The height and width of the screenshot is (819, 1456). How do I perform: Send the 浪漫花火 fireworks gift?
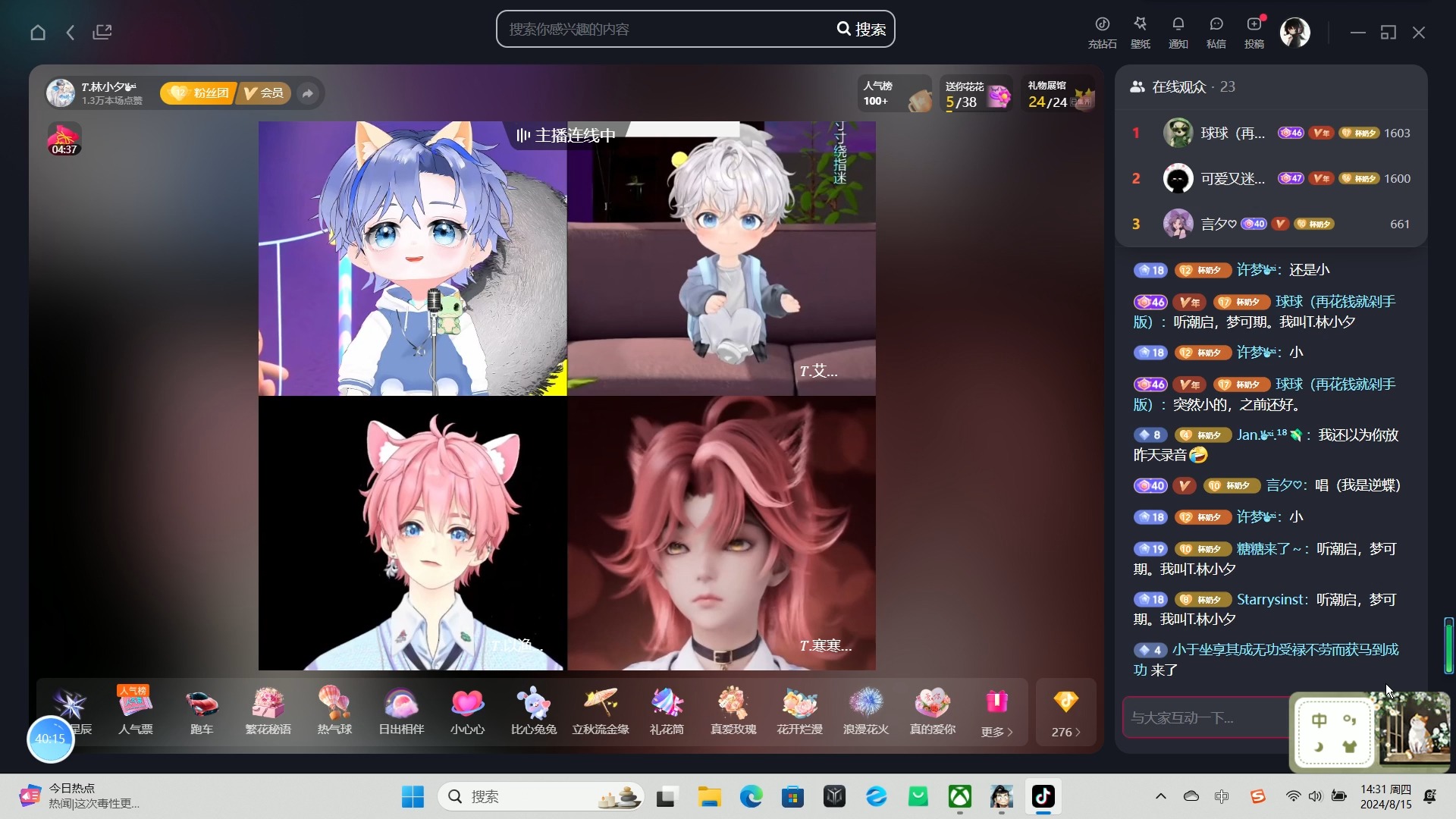[x=866, y=711]
